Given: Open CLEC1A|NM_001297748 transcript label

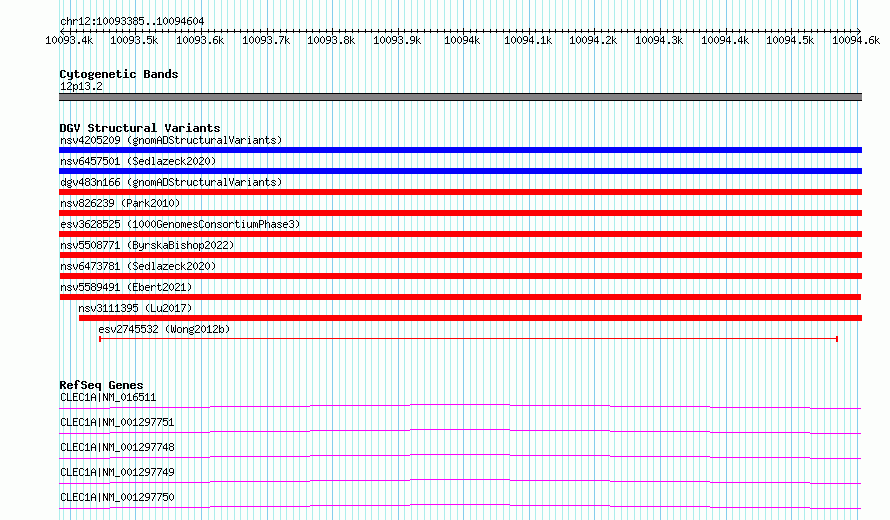Looking at the screenshot, I should click(x=117, y=447).
